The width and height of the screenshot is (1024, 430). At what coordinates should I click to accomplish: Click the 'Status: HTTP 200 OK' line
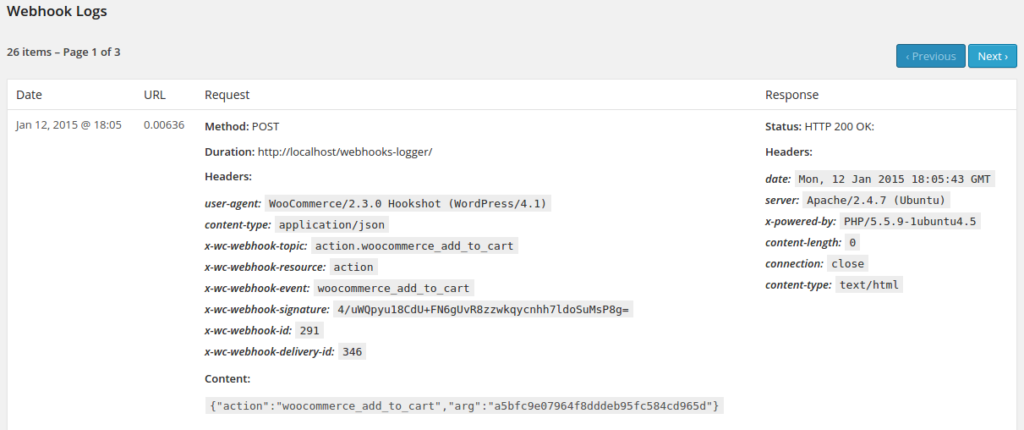[820, 126]
